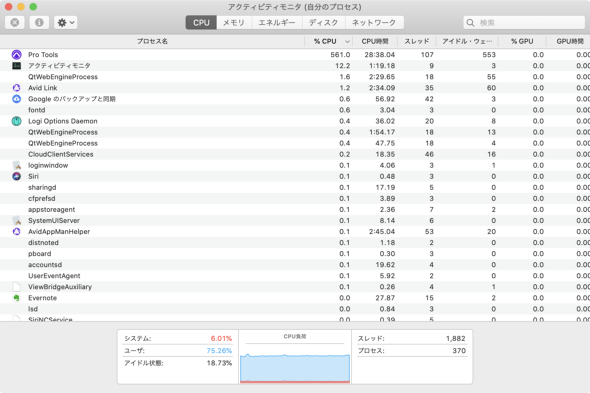Click the システム 6.01% value

tap(221, 338)
